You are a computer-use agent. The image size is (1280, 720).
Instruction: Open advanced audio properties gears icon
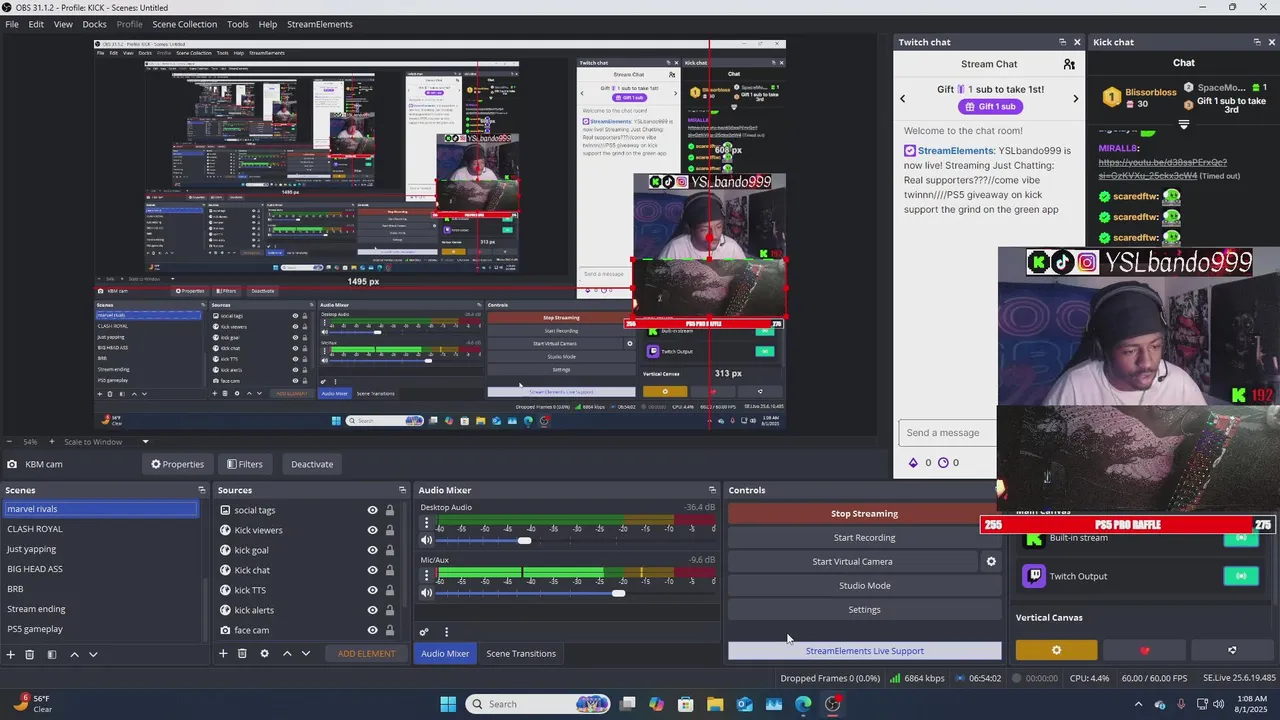(424, 632)
